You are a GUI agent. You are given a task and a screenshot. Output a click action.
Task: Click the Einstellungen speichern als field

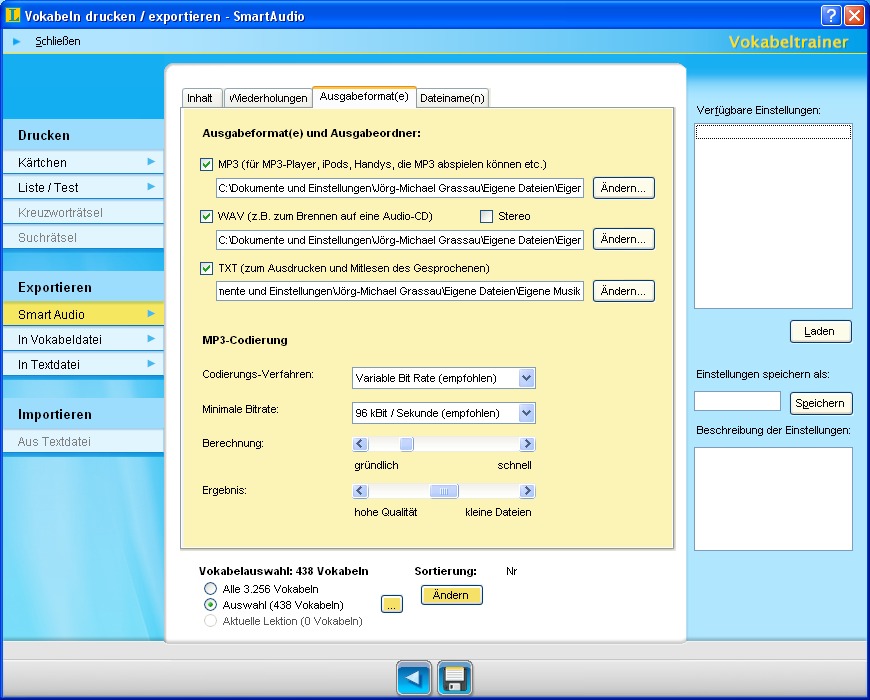pos(737,401)
